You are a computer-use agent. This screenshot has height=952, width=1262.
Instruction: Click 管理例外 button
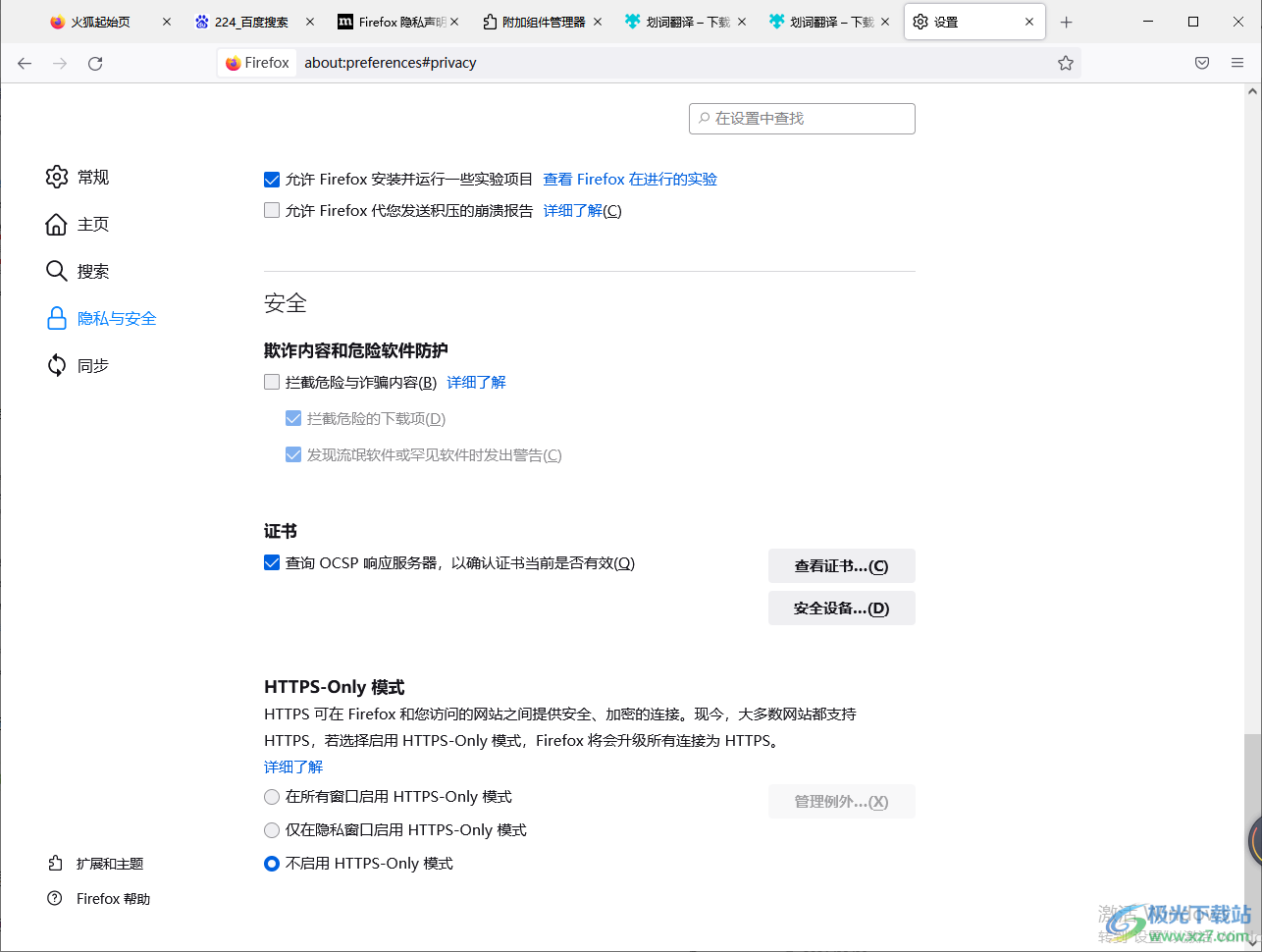pyautogui.click(x=842, y=802)
